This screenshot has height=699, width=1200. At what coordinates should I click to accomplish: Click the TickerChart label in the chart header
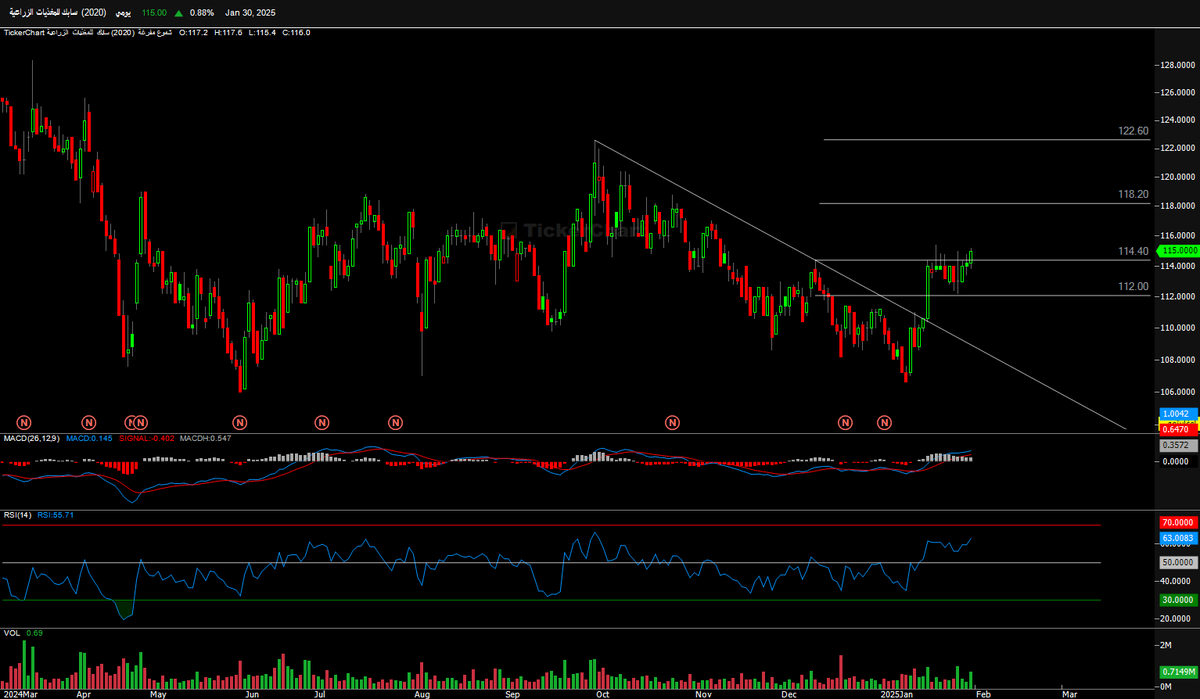(23, 33)
